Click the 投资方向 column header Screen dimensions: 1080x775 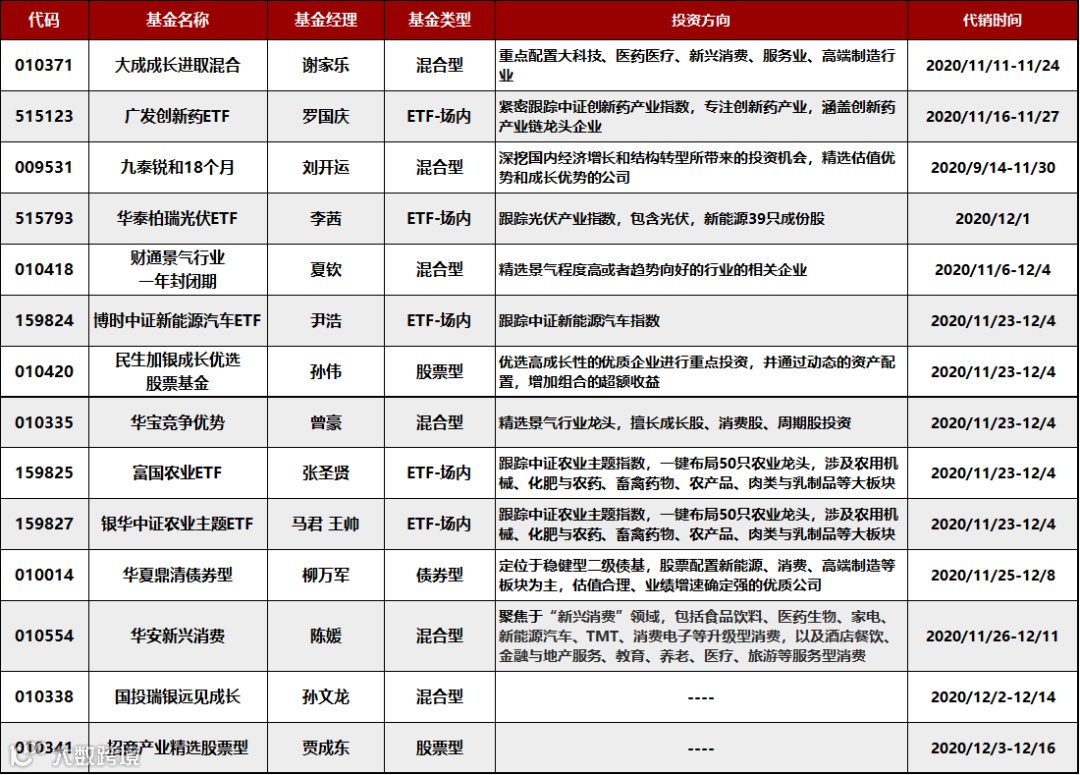click(x=700, y=20)
